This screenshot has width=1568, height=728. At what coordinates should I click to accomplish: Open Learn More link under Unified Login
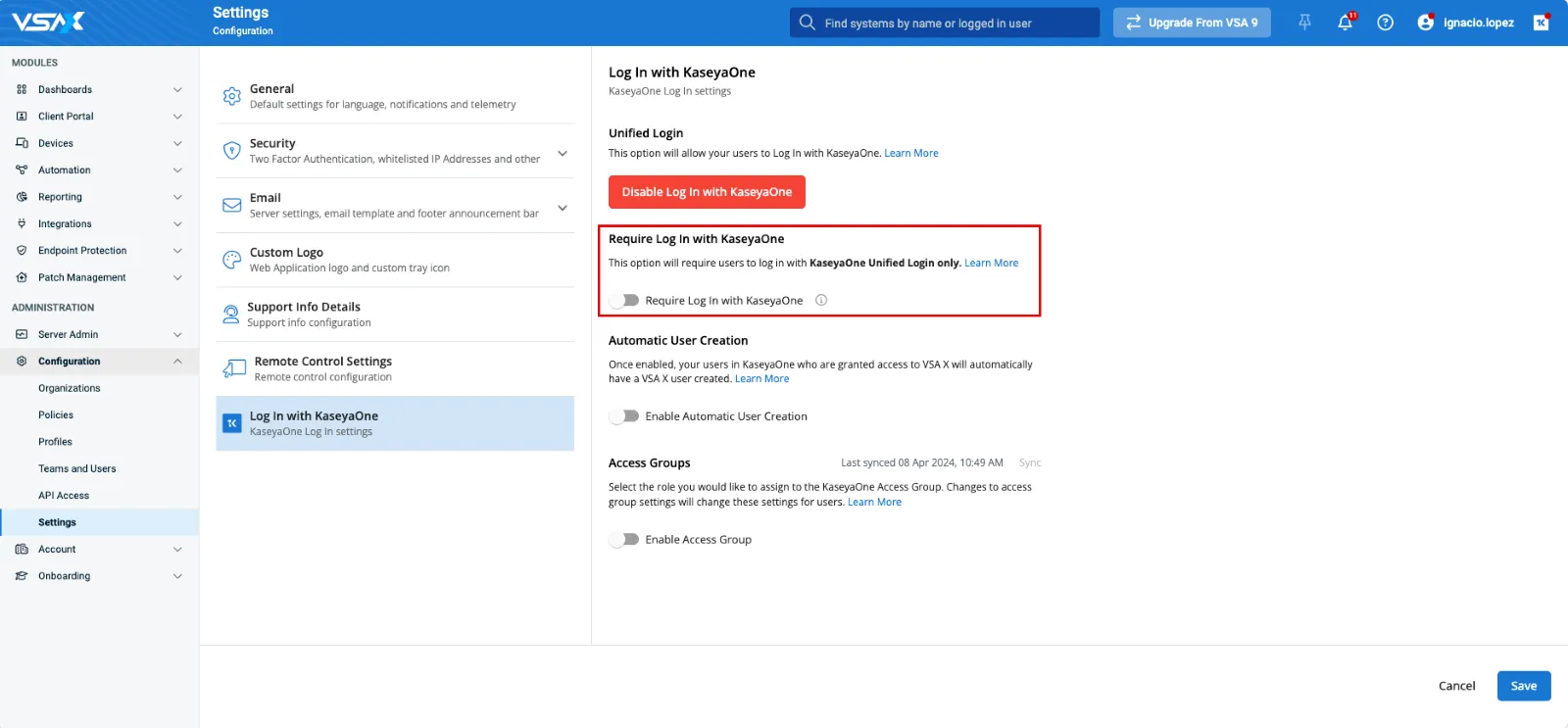(910, 154)
